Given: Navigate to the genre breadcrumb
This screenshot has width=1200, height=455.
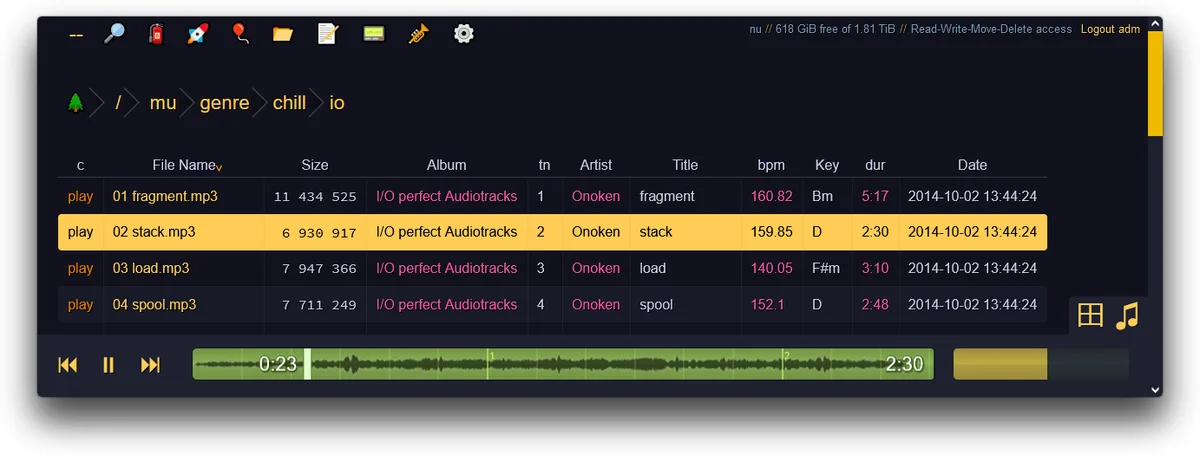Looking at the screenshot, I should coord(224,102).
